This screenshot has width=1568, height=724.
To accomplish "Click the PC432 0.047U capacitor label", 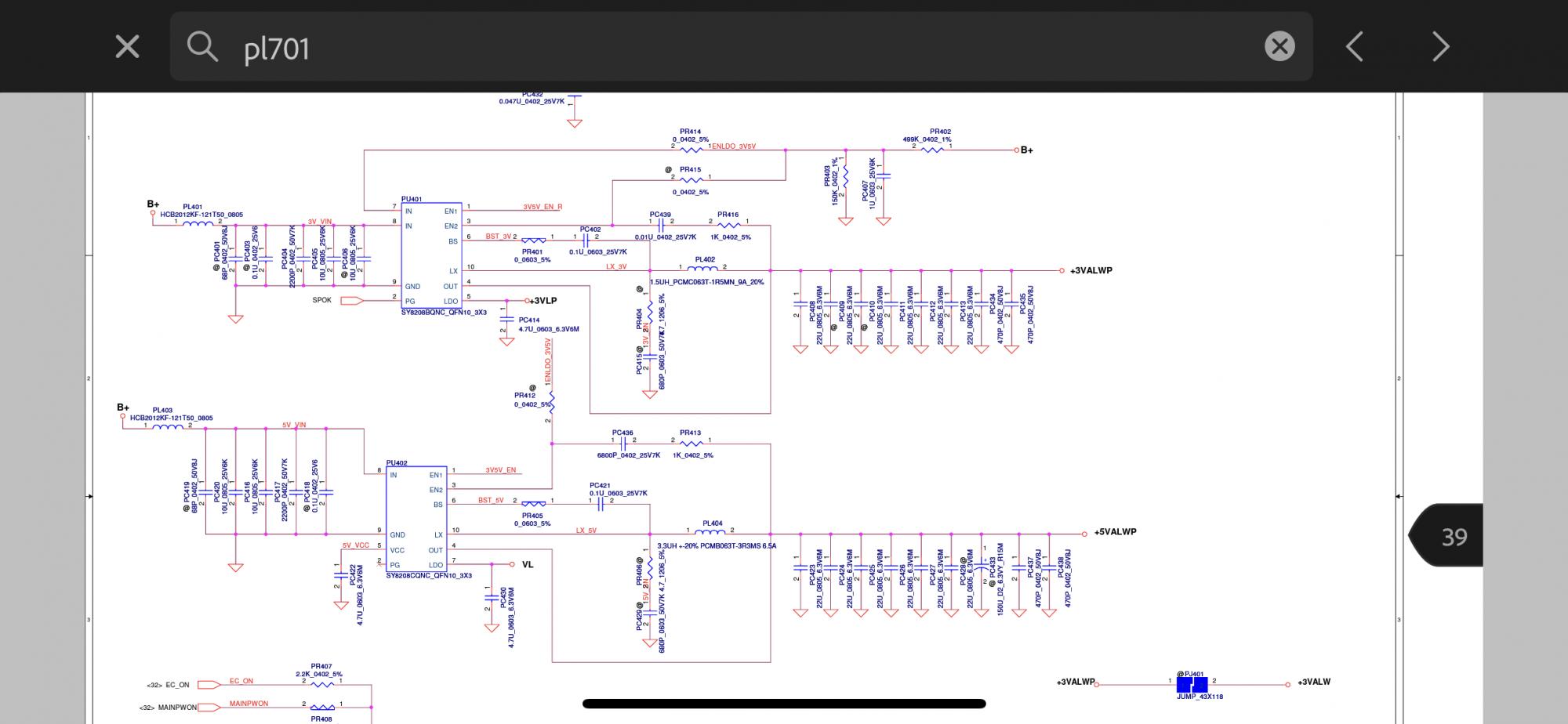I will point(532,99).
